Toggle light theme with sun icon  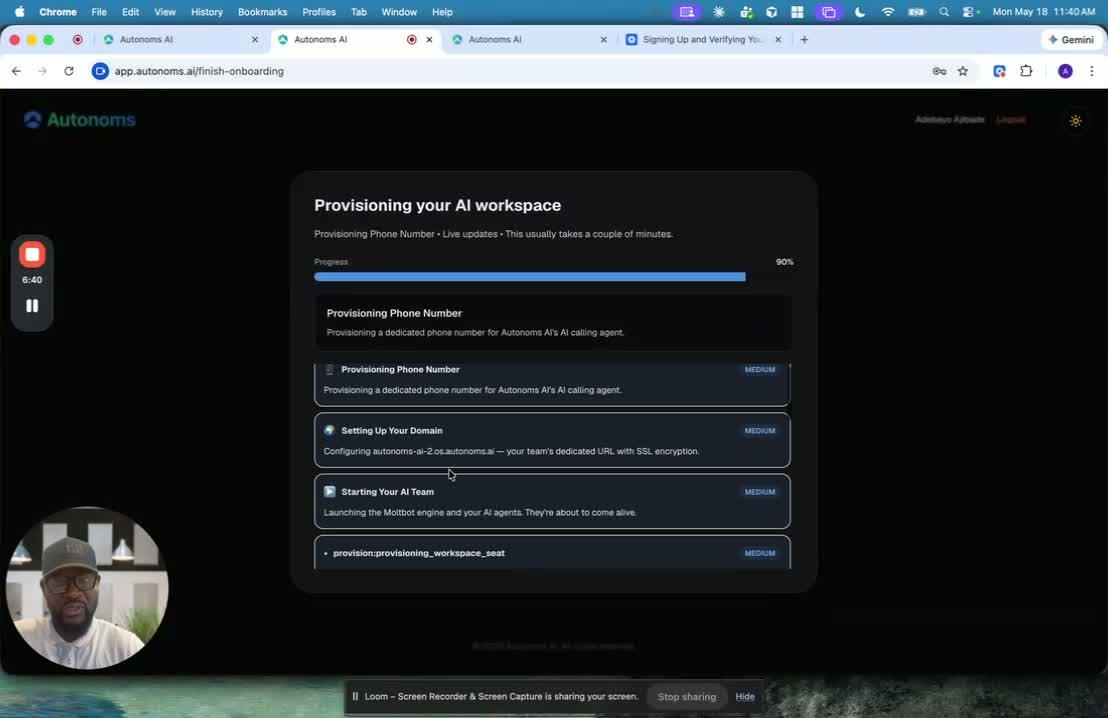[1075, 121]
